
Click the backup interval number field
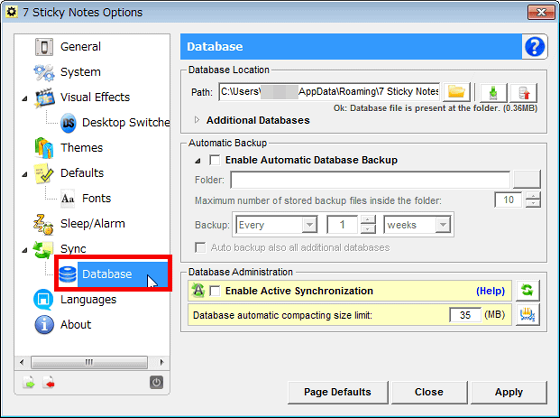(342, 225)
